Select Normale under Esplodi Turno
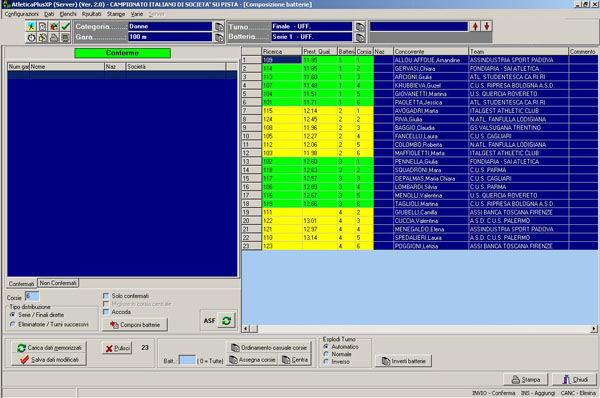The height and width of the screenshot is (398, 600). 326,354
